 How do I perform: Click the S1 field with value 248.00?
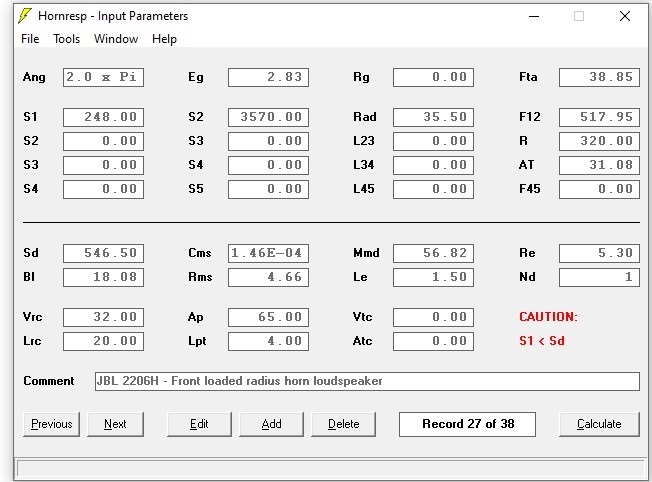click(x=104, y=117)
